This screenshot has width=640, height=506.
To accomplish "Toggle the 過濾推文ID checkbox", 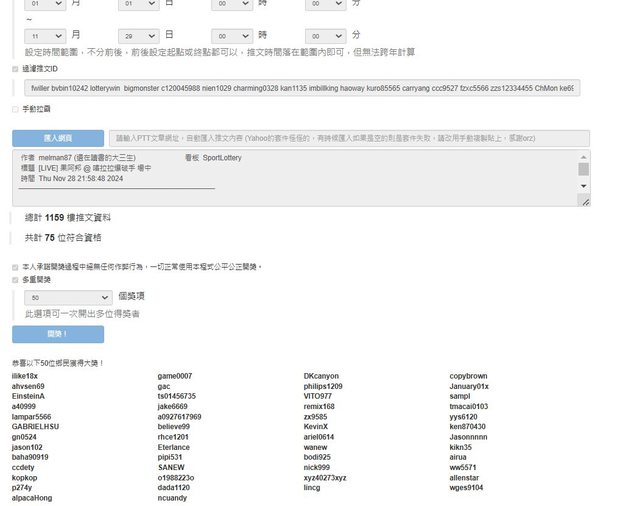I will coord(15,70).
